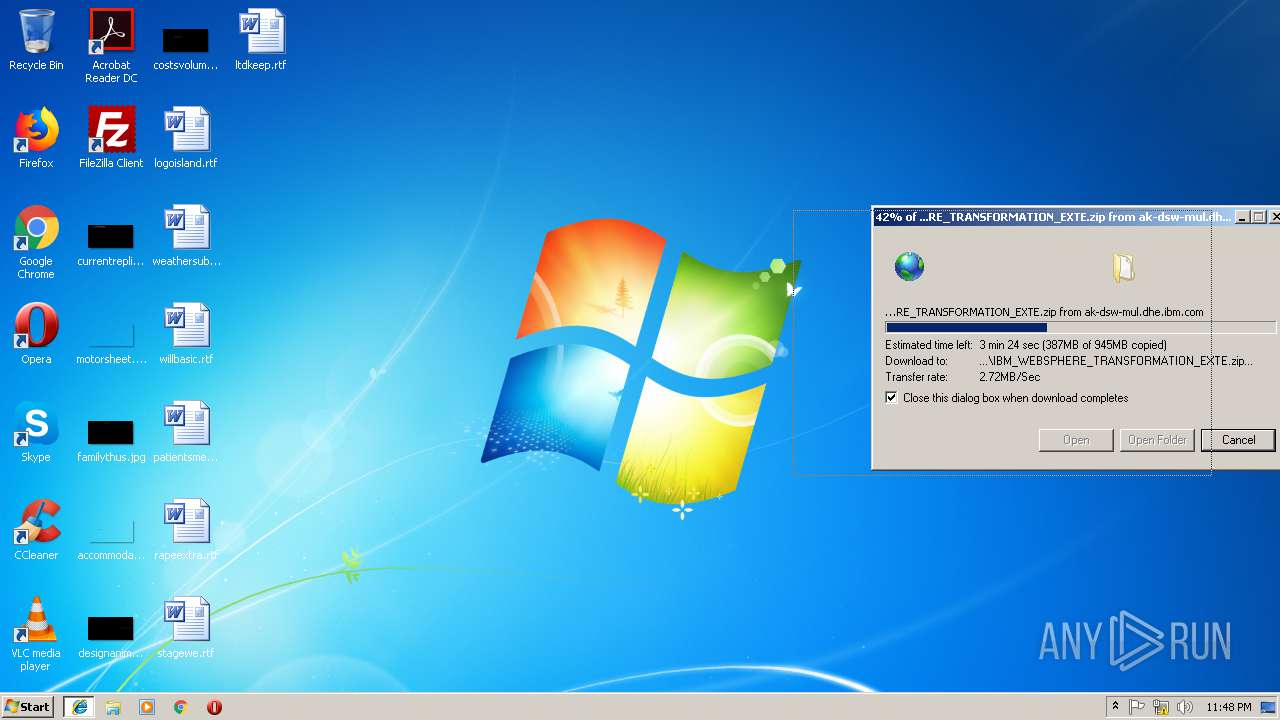Open Windows Explorer from the taskbar
This screenshot has width=1280, height=720.
(113, 707)
